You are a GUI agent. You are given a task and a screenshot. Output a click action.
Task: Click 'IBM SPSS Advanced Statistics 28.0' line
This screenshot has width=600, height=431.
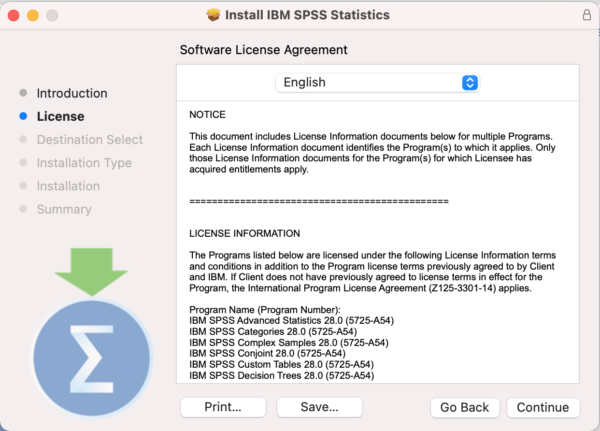[292, 320]
